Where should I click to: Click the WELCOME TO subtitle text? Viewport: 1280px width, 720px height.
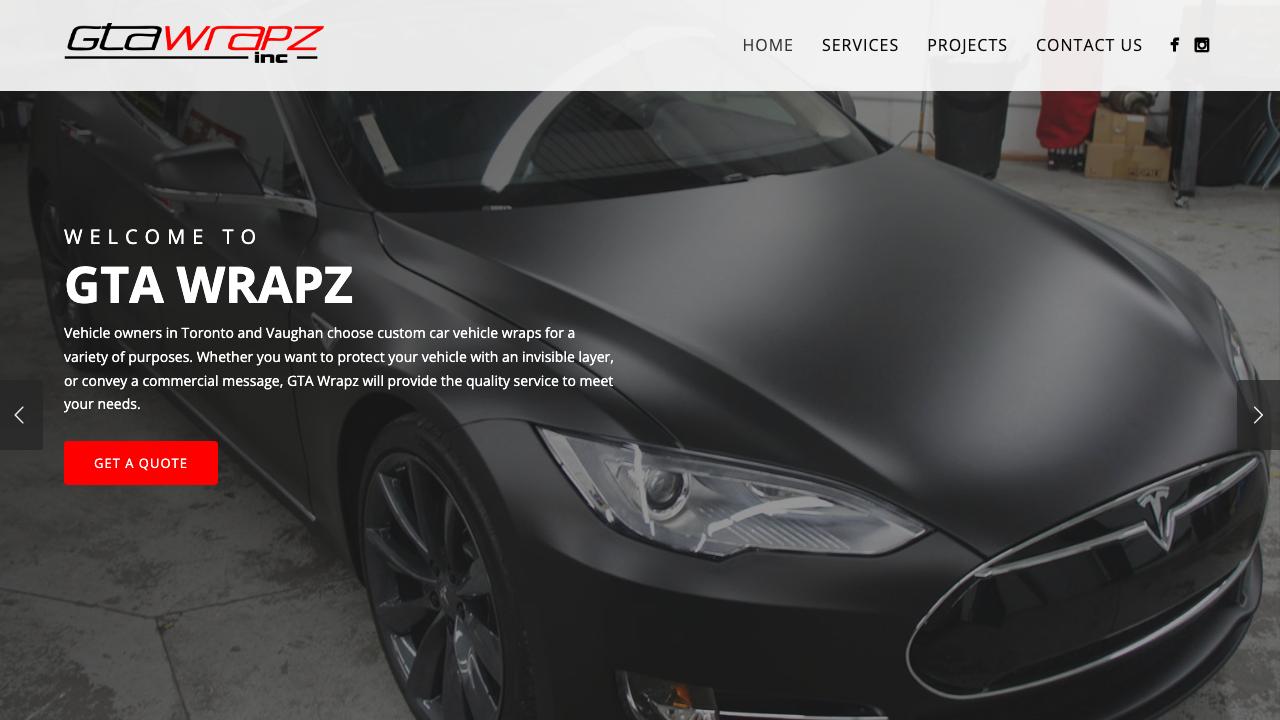(x=162, y=237)
